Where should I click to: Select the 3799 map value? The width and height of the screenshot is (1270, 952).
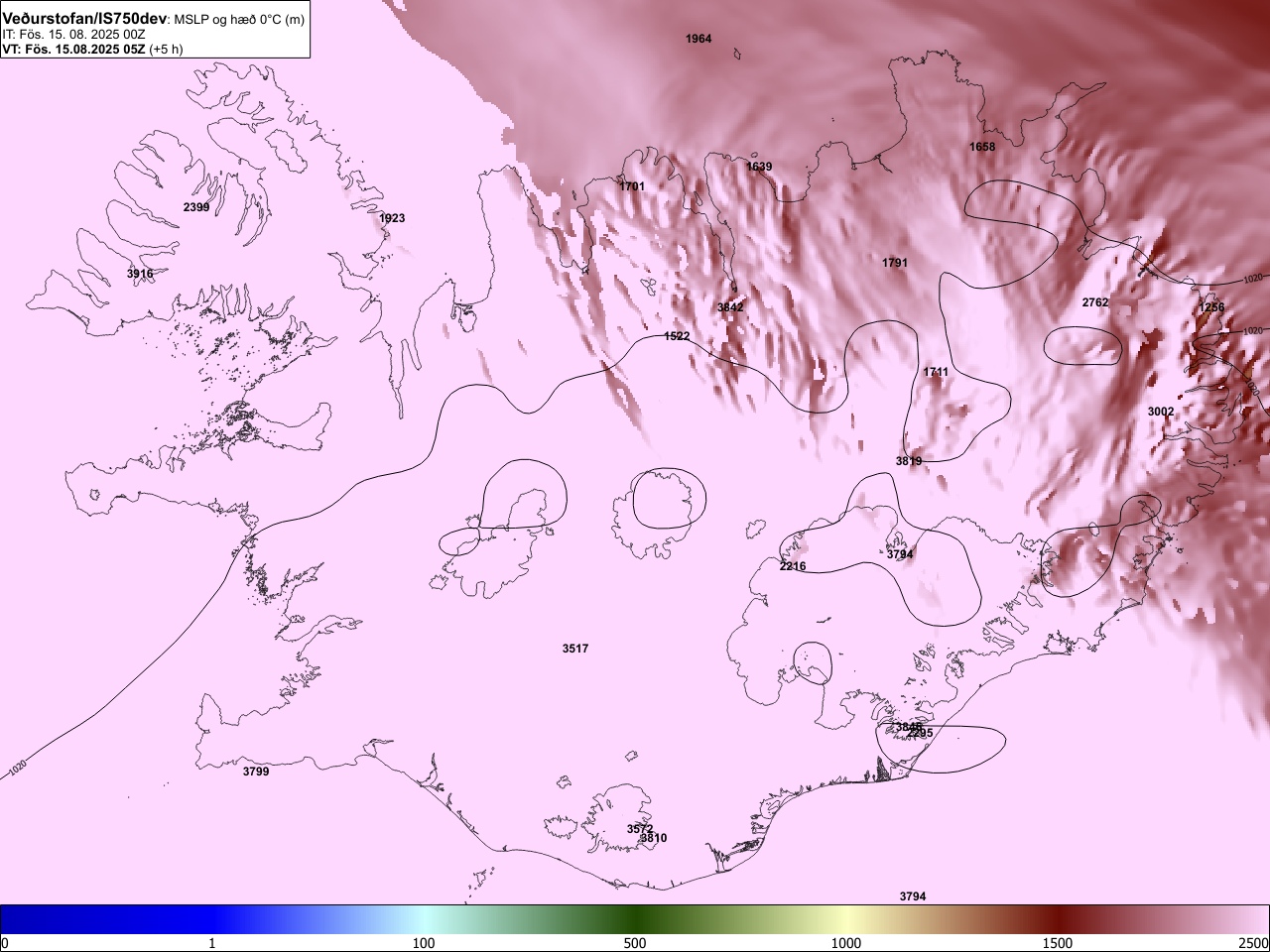point(256,772)
